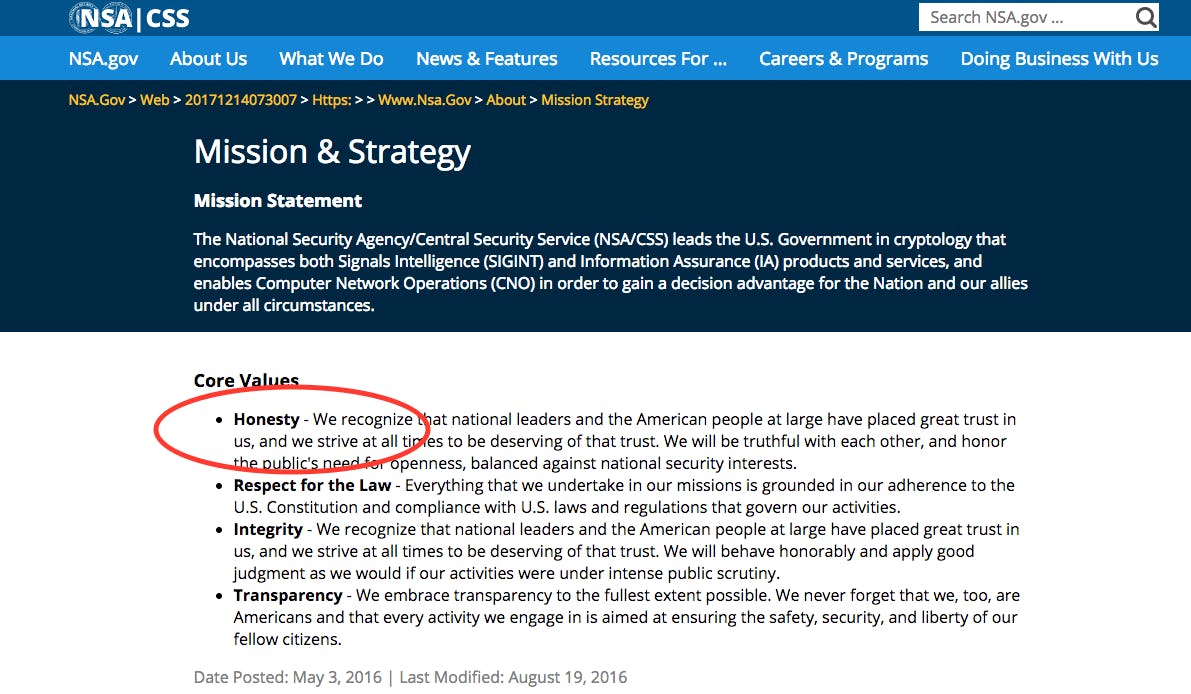Click the magnifying glass search icon

click(1145, 17)
